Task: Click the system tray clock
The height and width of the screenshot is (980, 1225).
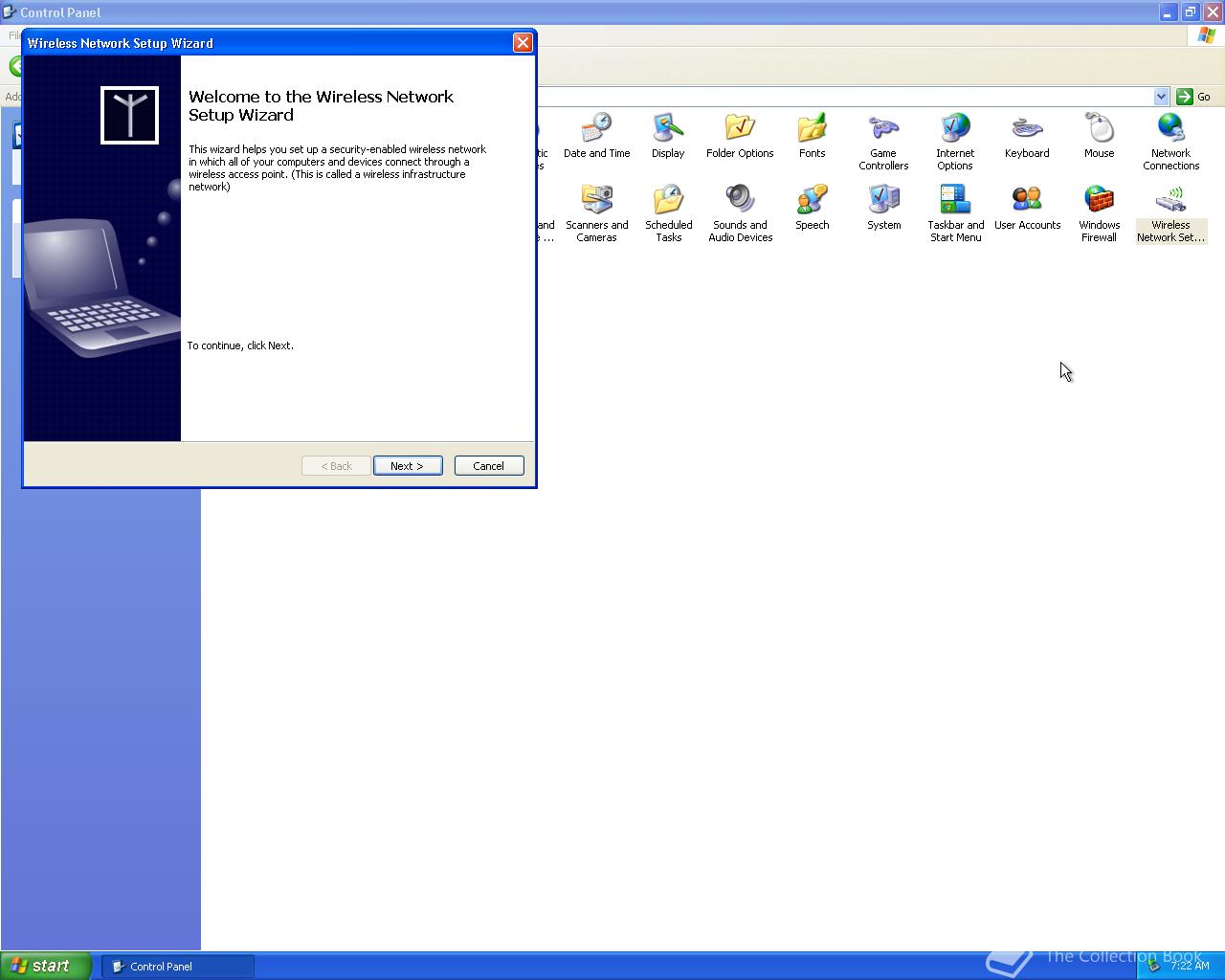Action: click(1190, 966)
